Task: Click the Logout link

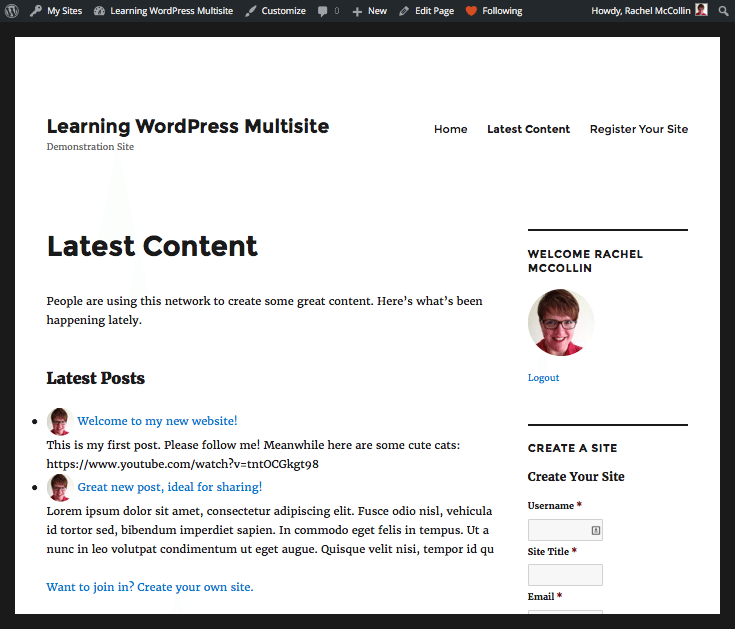Action: point(543,378)
